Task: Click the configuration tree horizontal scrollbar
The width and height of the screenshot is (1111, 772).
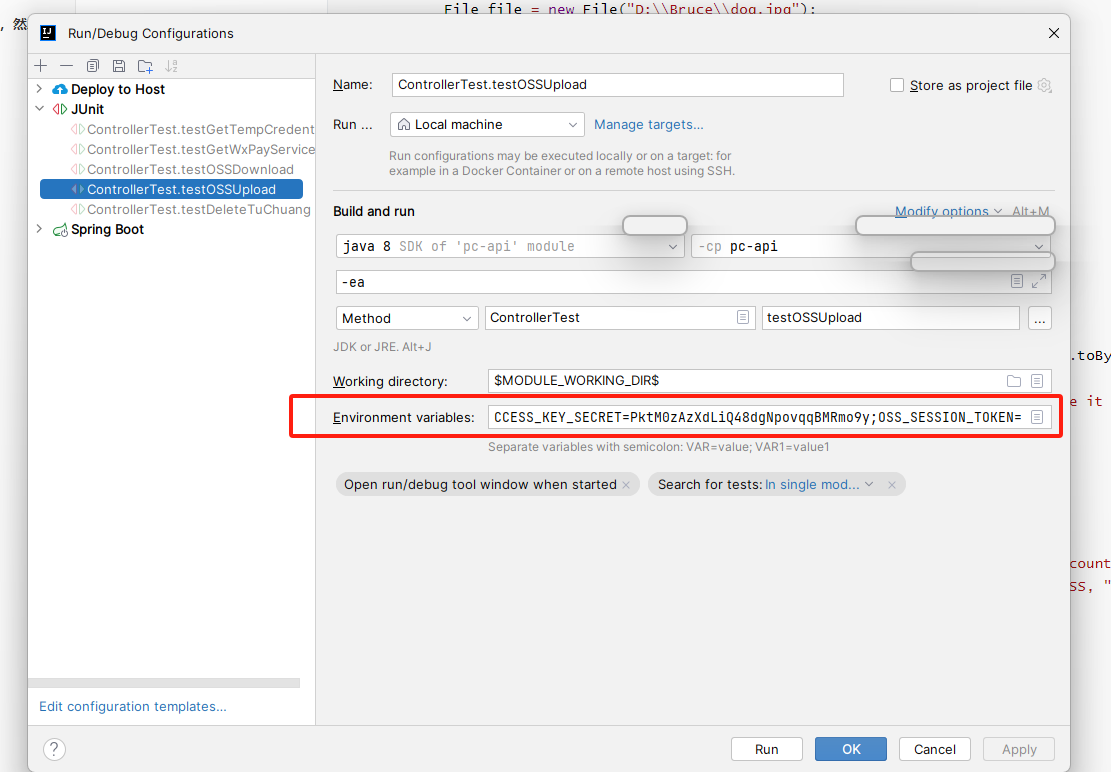Action: click(x=164, y=683)
